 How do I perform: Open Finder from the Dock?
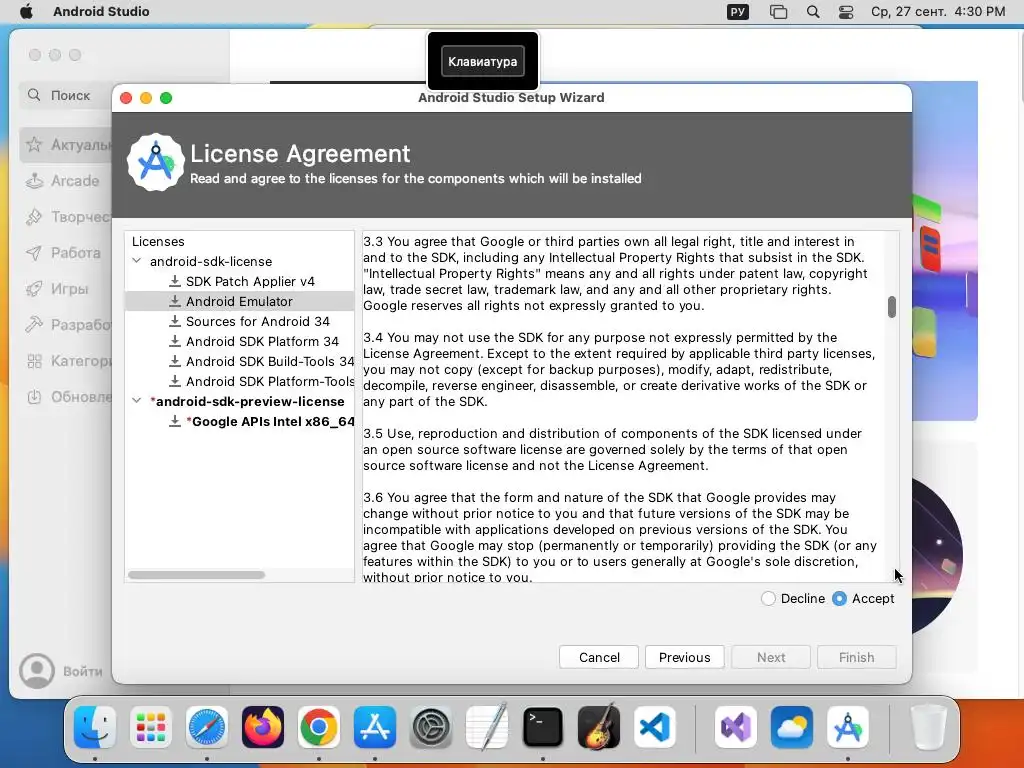pyautogui.click(x=95, y=727)
